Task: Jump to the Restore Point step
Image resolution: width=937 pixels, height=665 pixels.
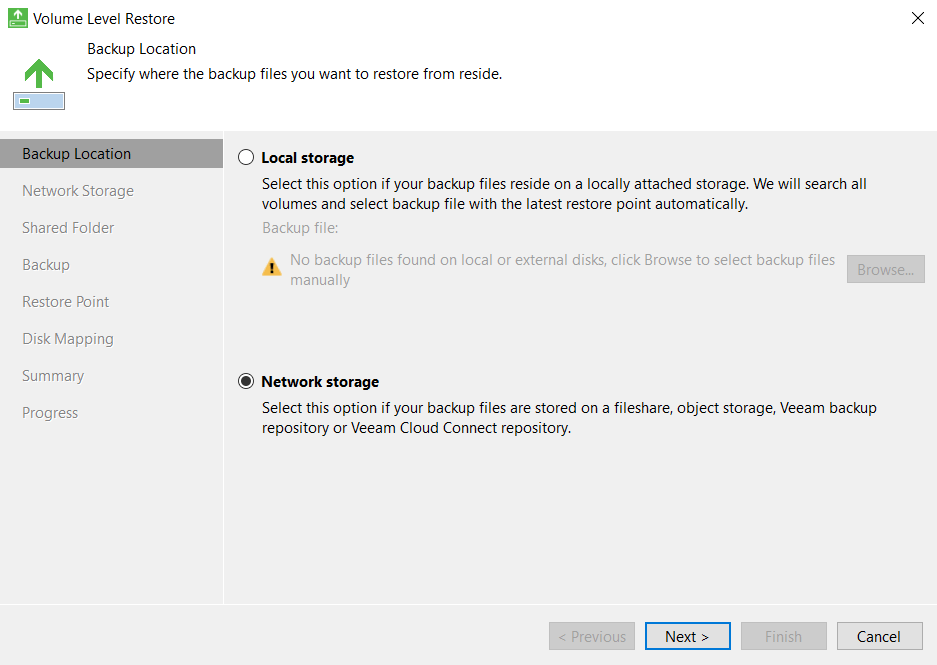Action: tap(66, 302)
